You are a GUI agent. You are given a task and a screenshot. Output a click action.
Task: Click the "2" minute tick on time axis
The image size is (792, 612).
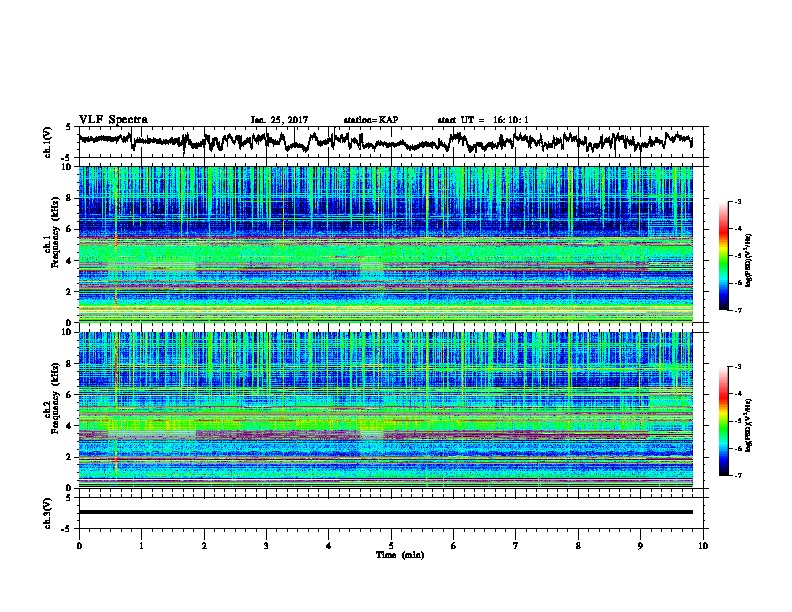[204, 545]
